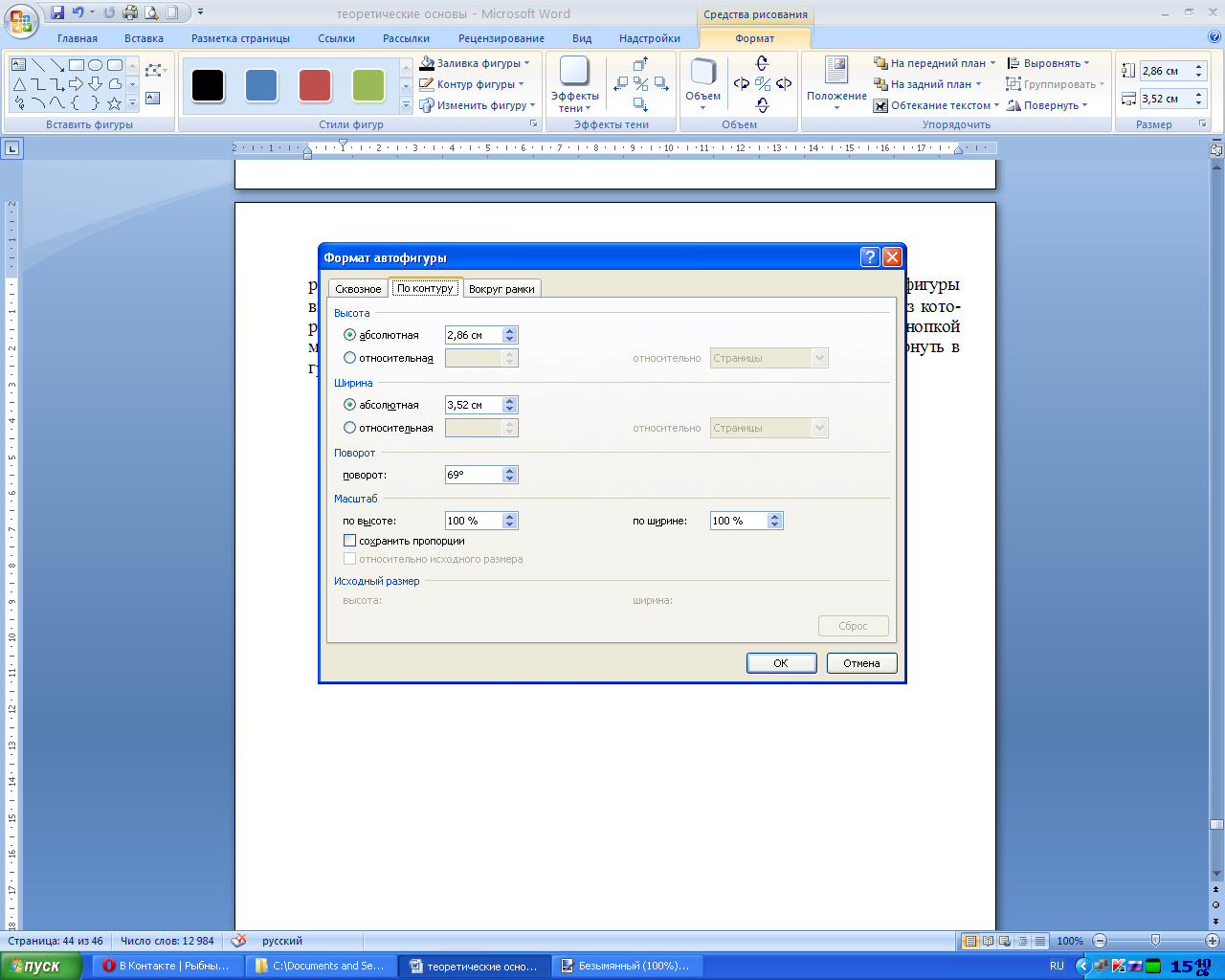The image size is (1225, 980).
Task: Click the select browse object button
Action: pos(1216,904)
